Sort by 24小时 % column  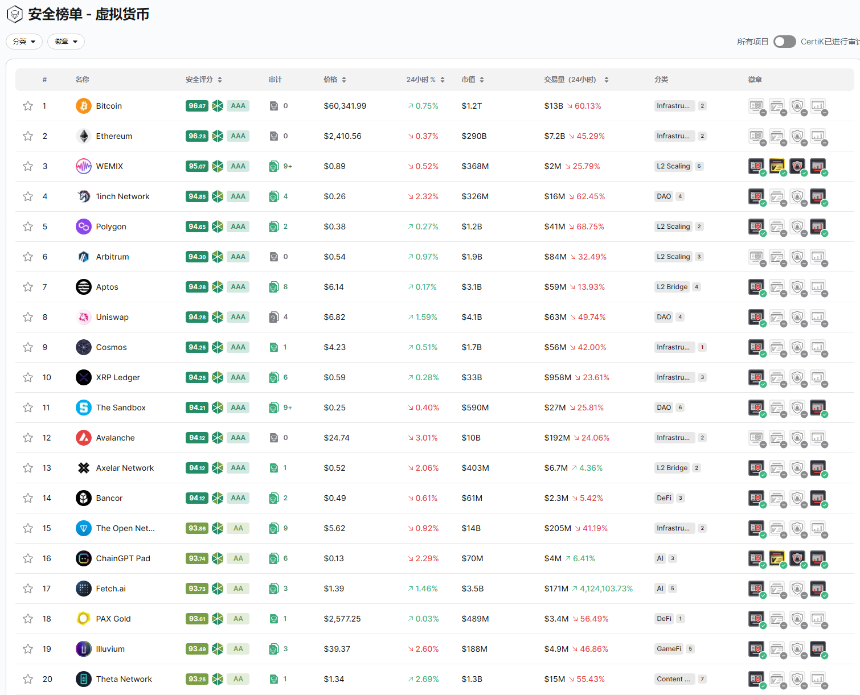point(442,80)
